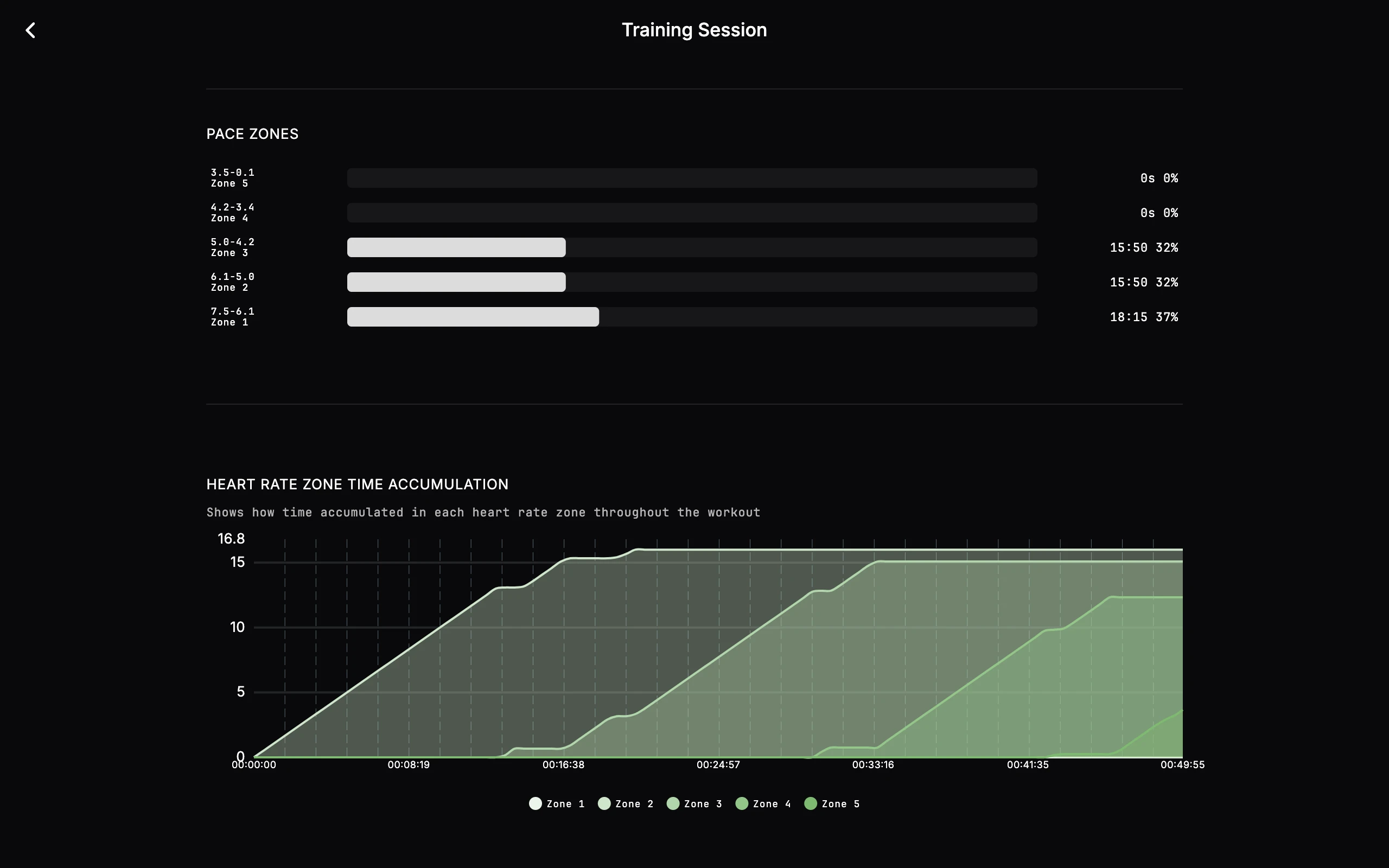This screenshot has height=868, width=1389.
Task: Click the 5 y-axis label
Action: 240,692
